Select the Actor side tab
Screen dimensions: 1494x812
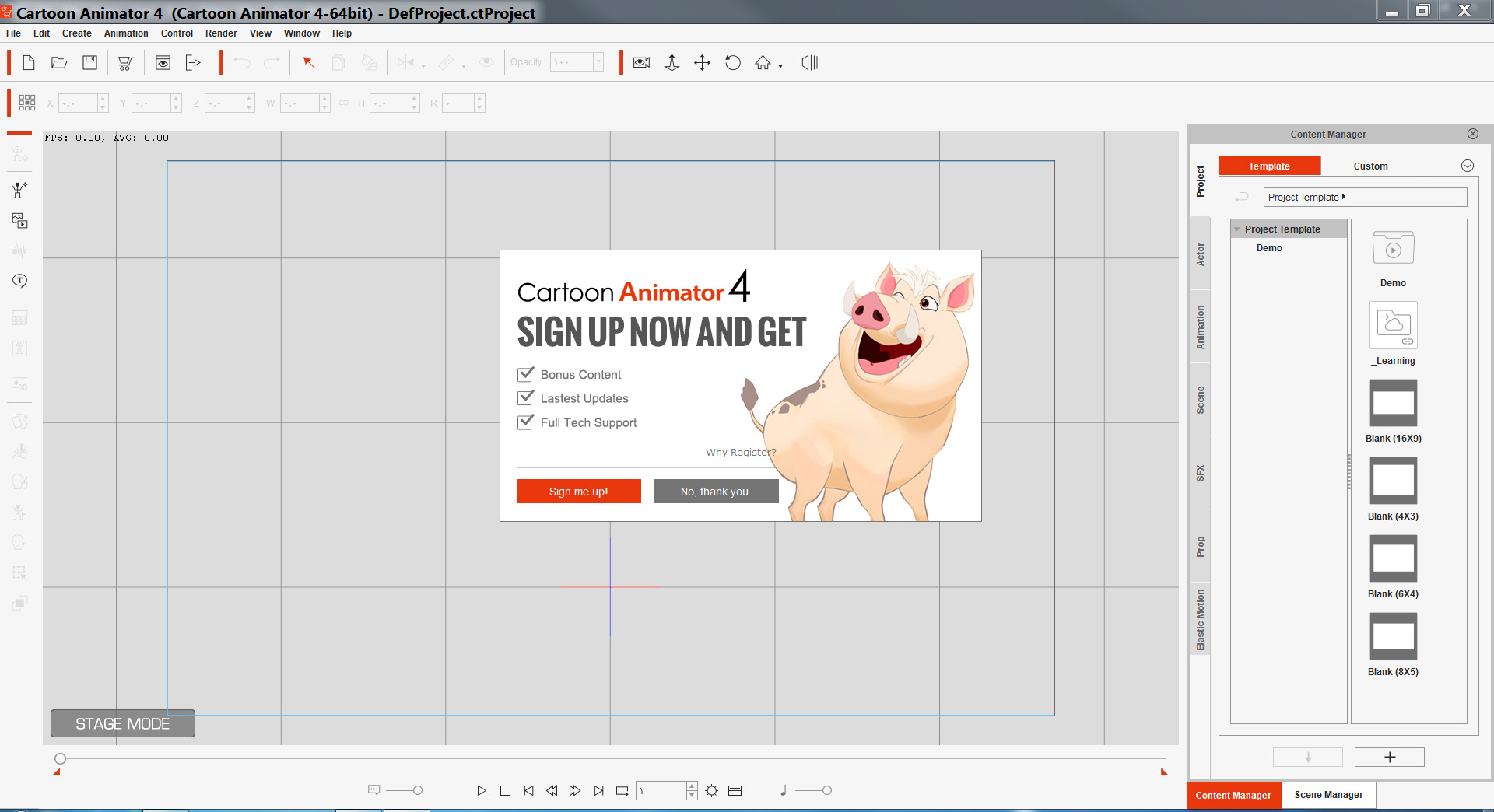point(1201,254)
